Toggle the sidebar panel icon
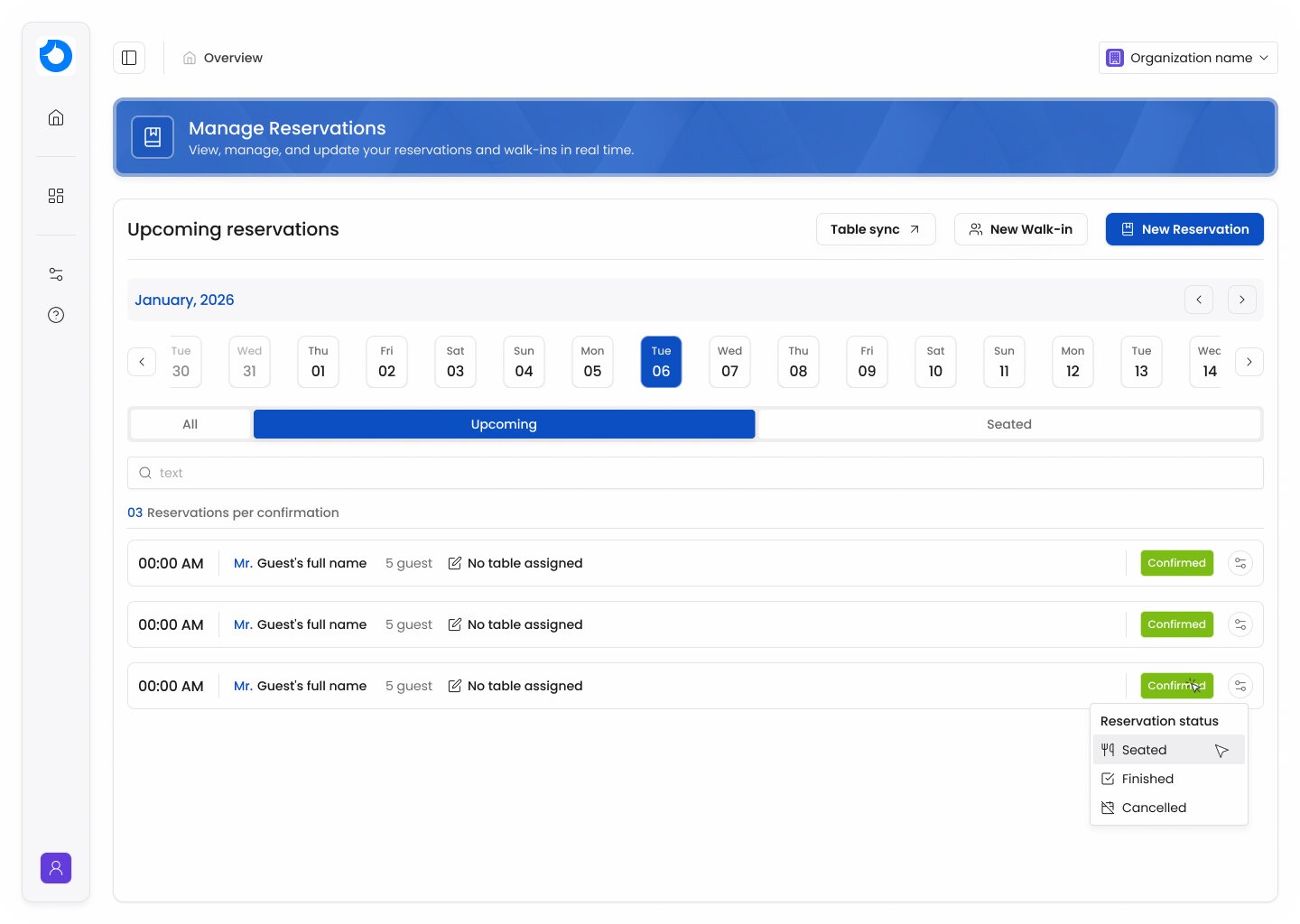Image resolution: width=1300 pixels, height=924 pixels. click(129, 58)
